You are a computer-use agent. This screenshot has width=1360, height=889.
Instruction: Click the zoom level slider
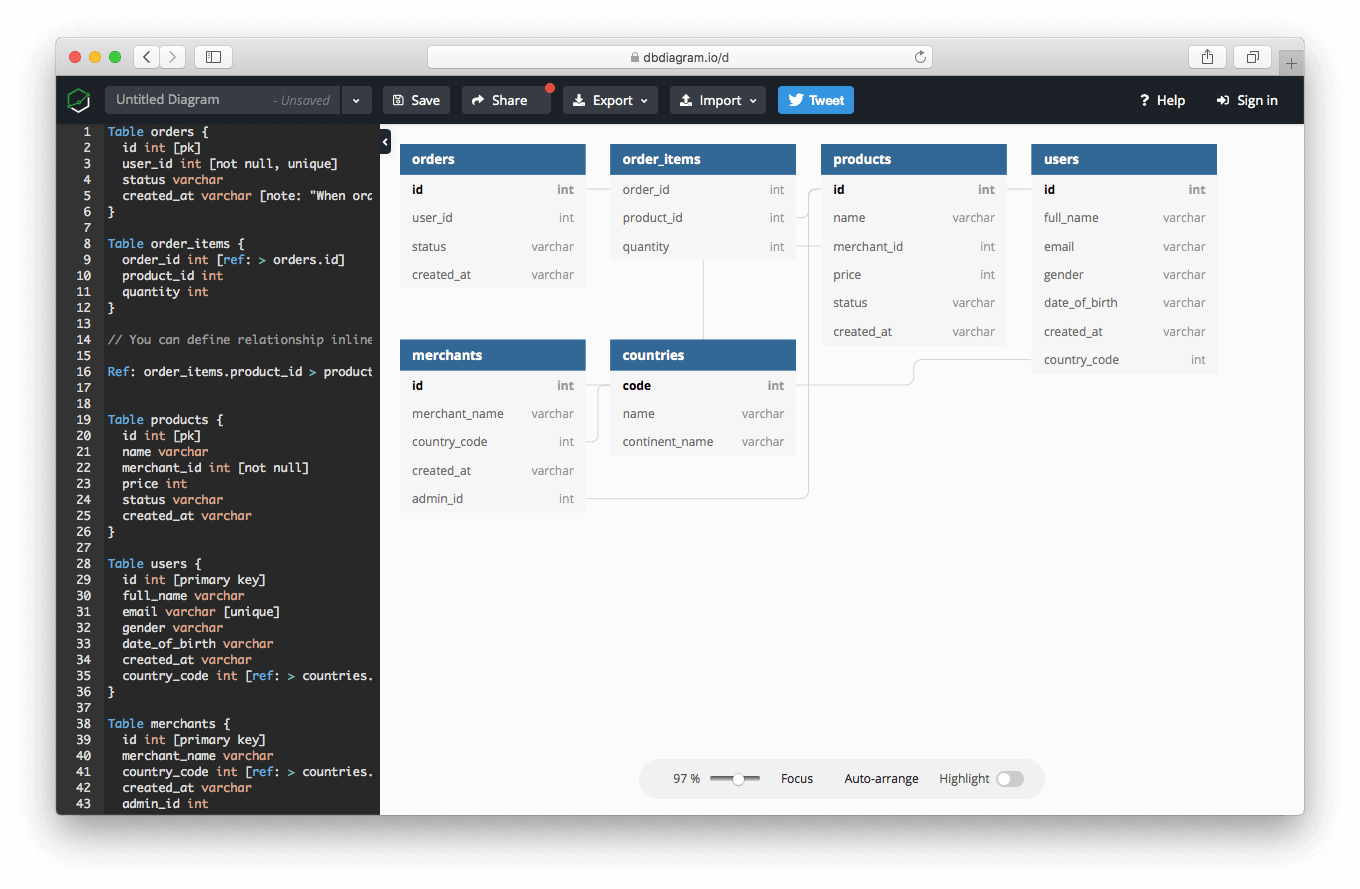(x=736, y=779)
